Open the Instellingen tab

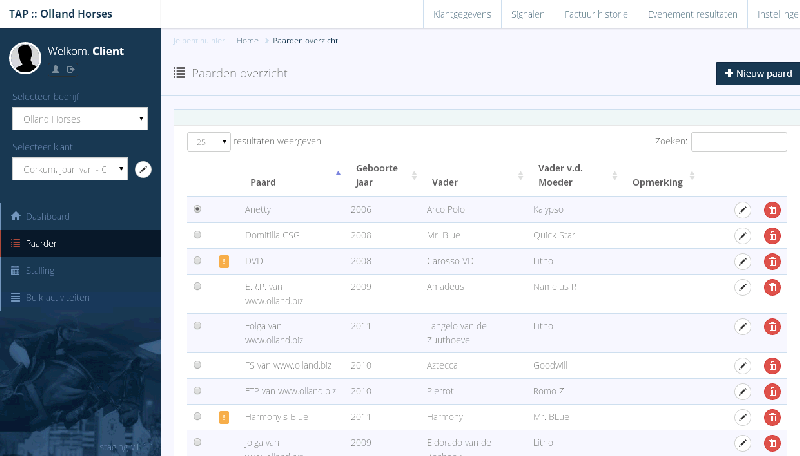(776, 14)
